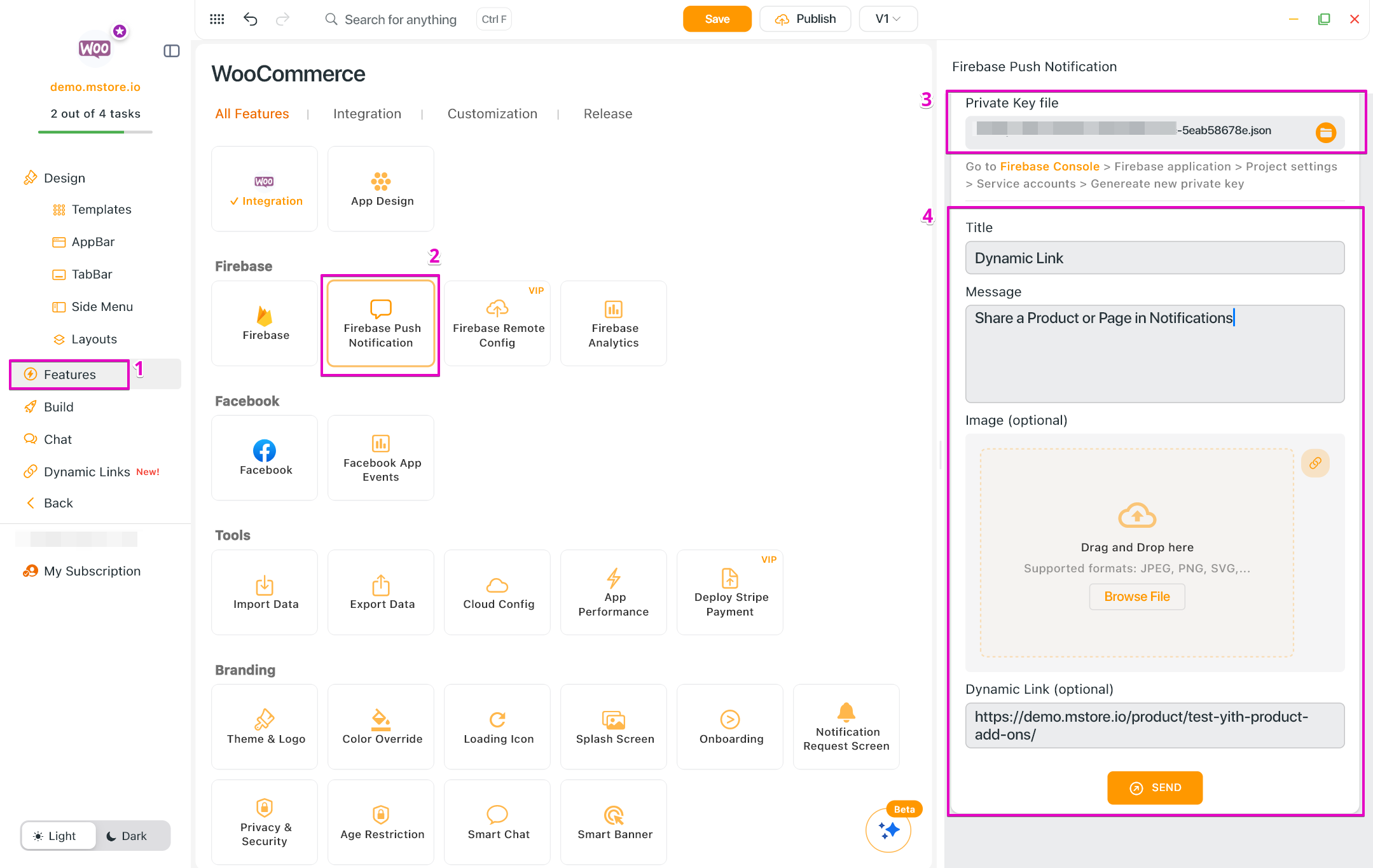Image resolution: width=1373 pixels, height=868 pixels.
Task: Expand the V1 version dropdown
Action: coord(888,19)
